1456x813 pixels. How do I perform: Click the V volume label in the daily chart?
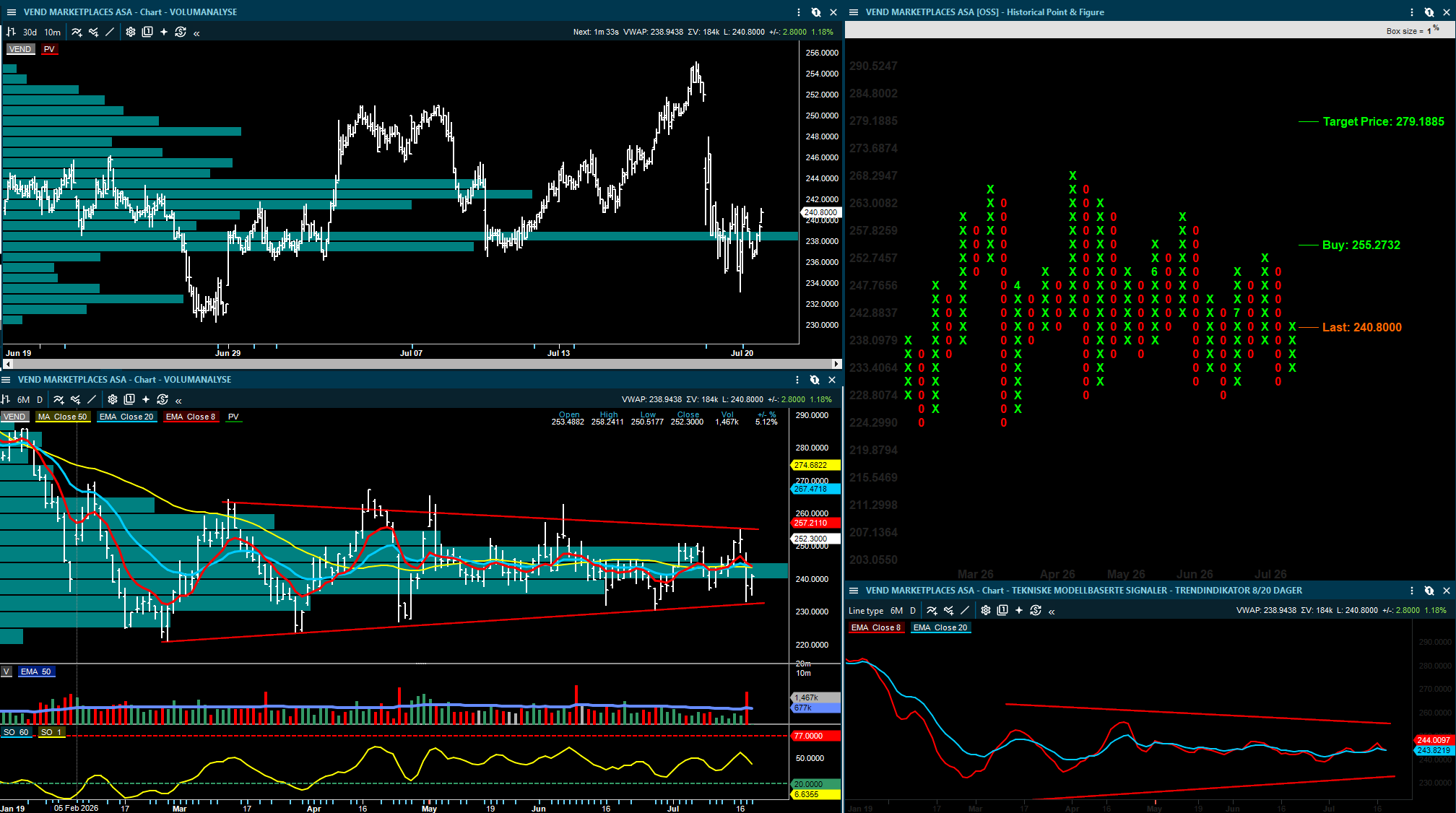[6, 671]
